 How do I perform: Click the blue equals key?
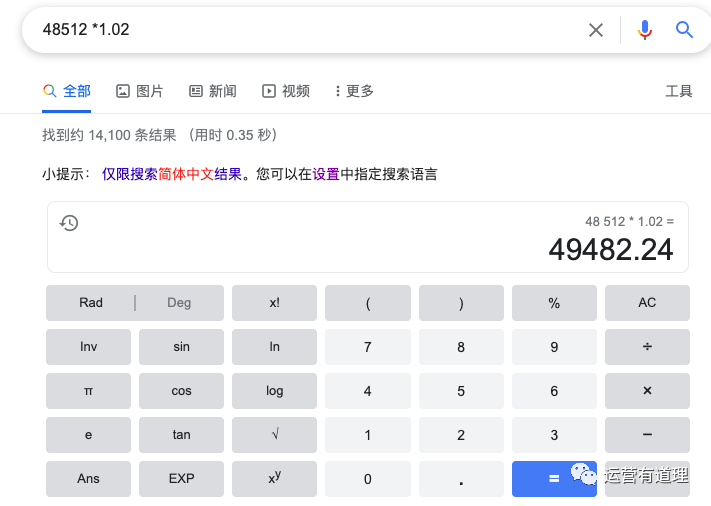[554, 479]
